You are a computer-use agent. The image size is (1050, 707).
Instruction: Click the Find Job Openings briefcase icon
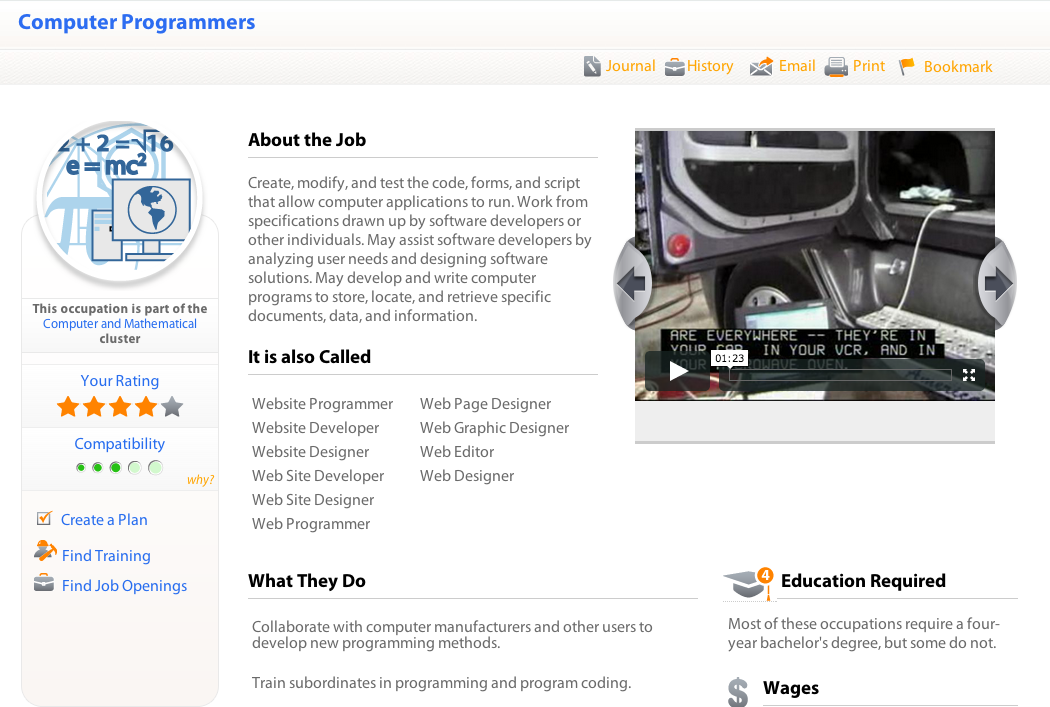[44, 583]
